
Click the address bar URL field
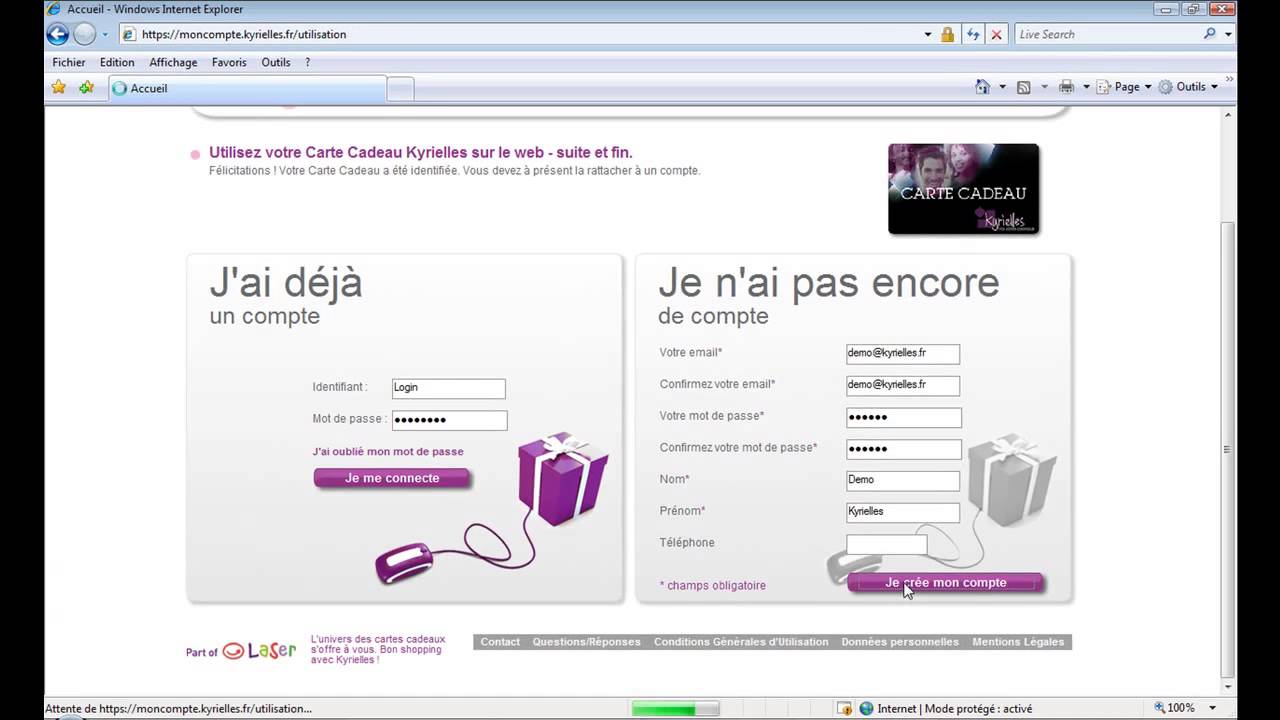(x=520, y=34)
